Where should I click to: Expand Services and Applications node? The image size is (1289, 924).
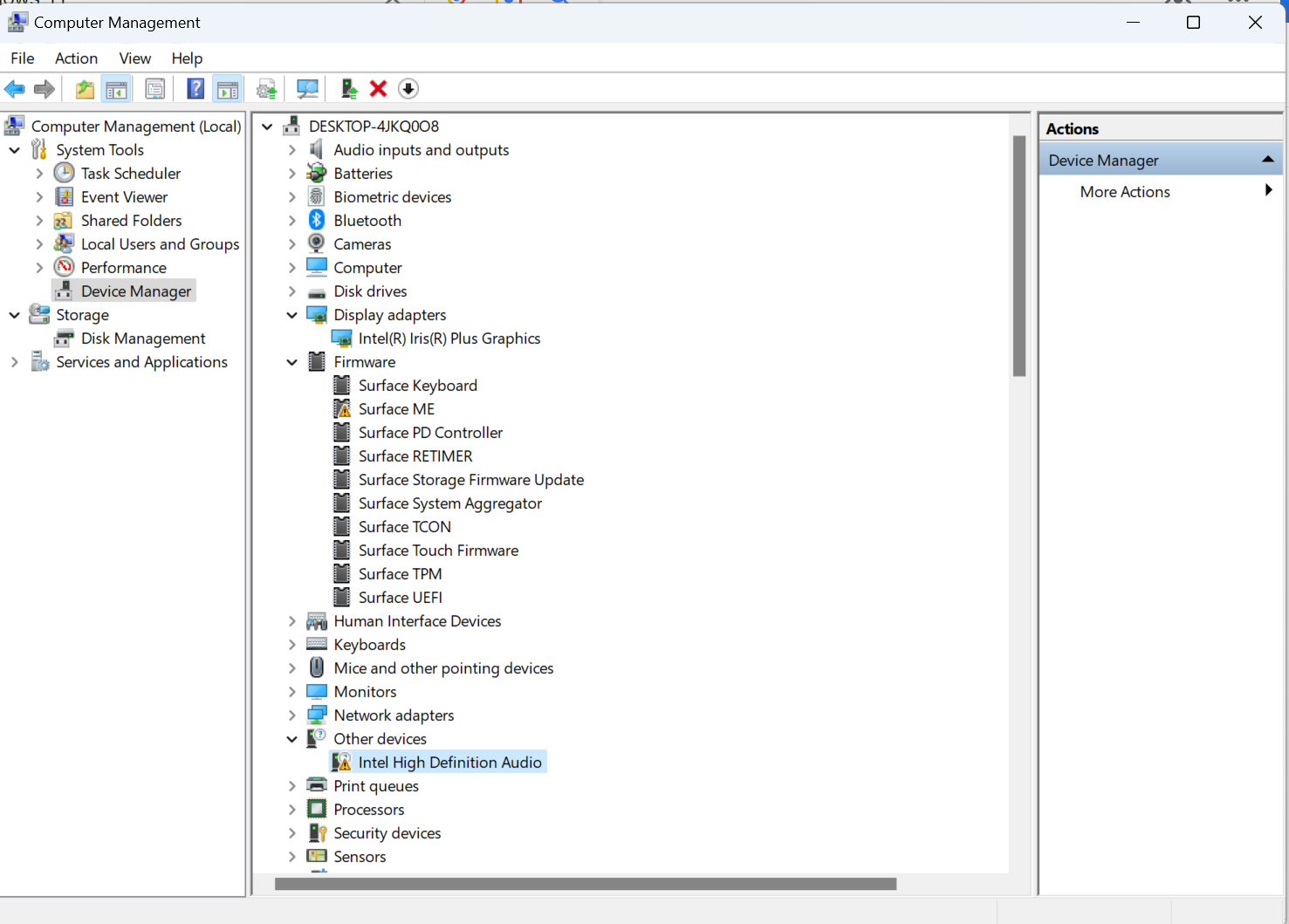coord(15,362)
